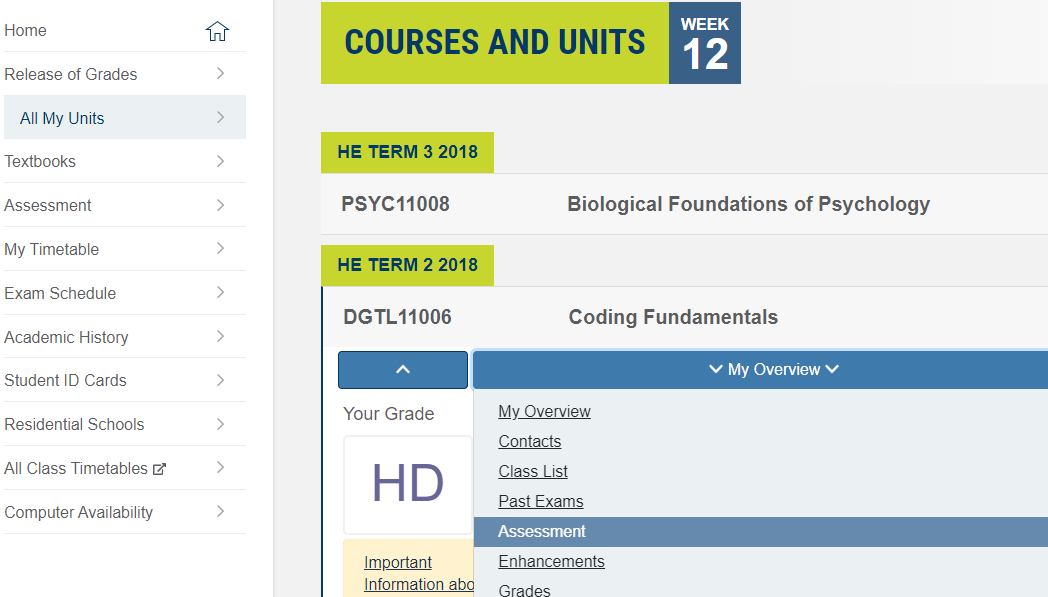Select Contacts from the dropdown menu
Screen dimensions: 1048x597
point(530,442)
